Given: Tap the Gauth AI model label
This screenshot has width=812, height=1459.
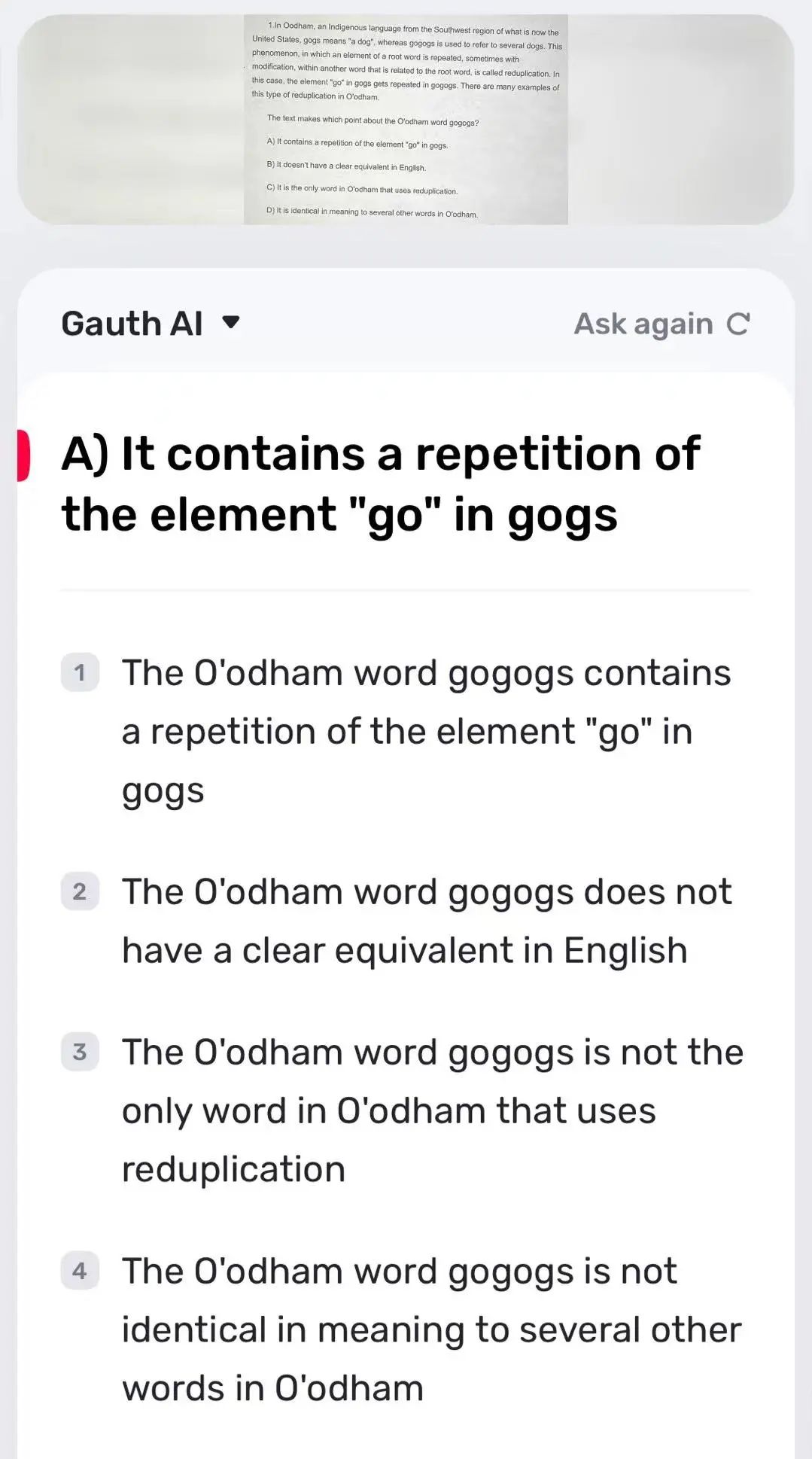Looking at the screenshot, I should tap(132, 324).
